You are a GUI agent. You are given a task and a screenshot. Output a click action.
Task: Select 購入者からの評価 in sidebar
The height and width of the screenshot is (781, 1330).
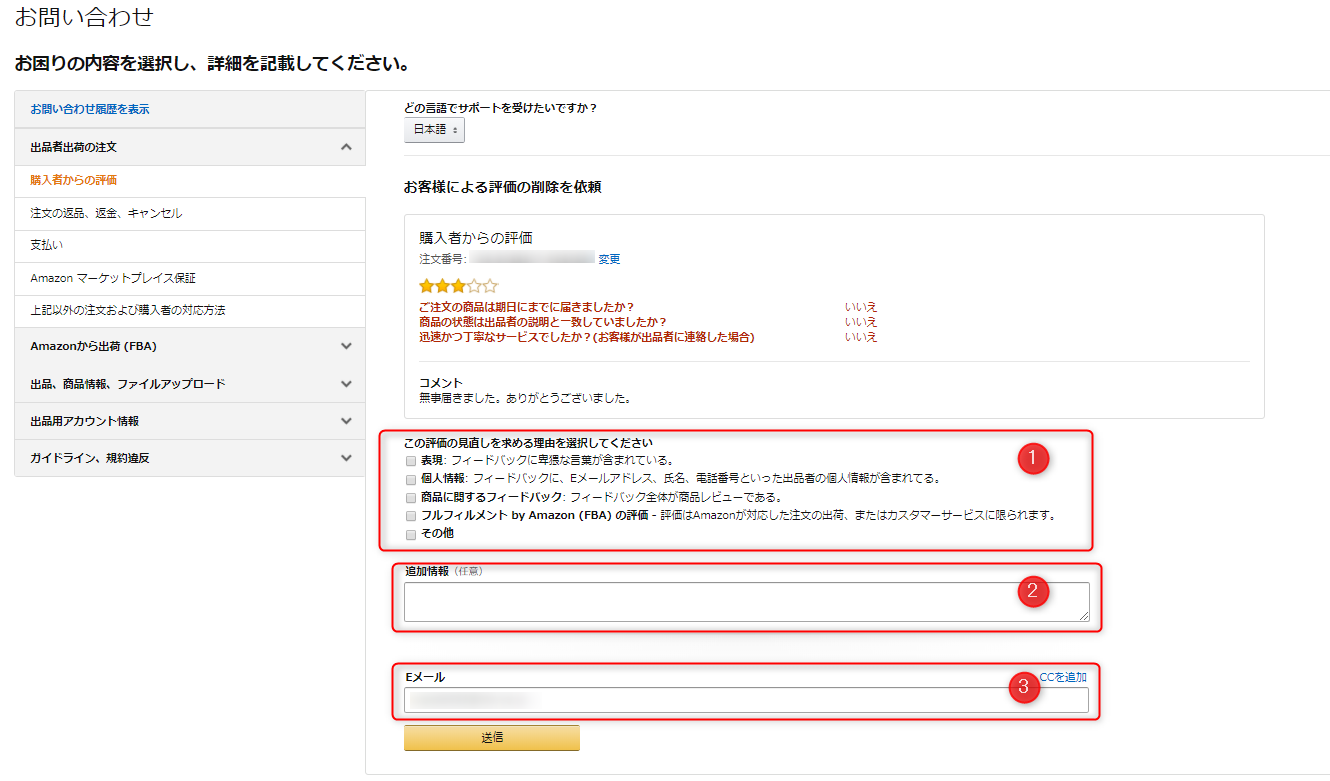coord(74,181)
